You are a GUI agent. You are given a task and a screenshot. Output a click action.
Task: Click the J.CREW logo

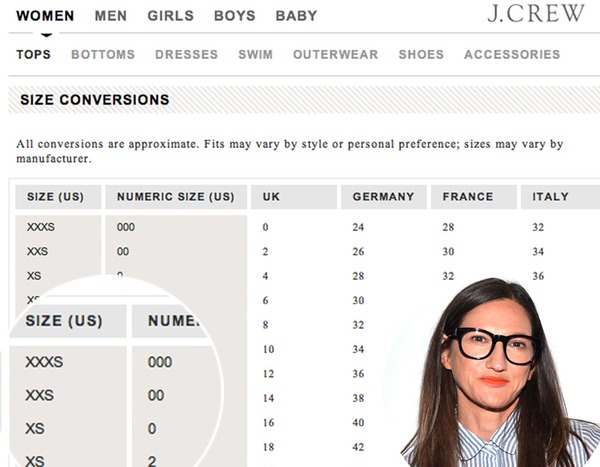pos(536,14)
